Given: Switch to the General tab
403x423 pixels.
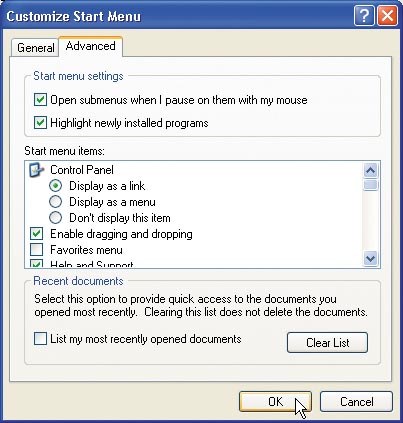Looking at the screenshot, I should coord(36,48).
